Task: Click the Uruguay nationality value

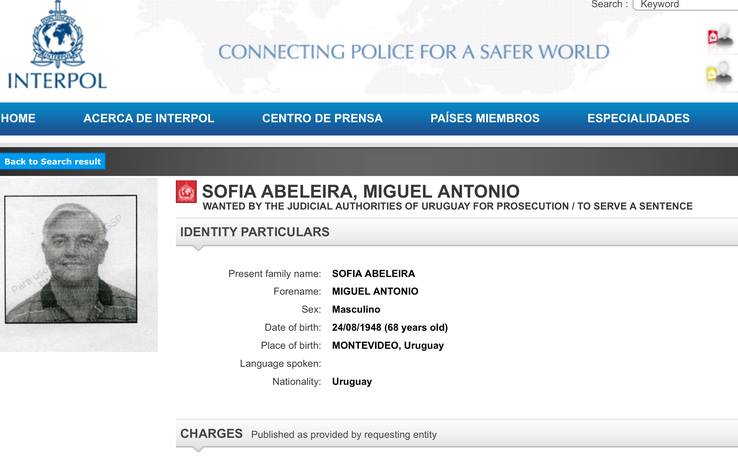Action: tap(352, 381)
